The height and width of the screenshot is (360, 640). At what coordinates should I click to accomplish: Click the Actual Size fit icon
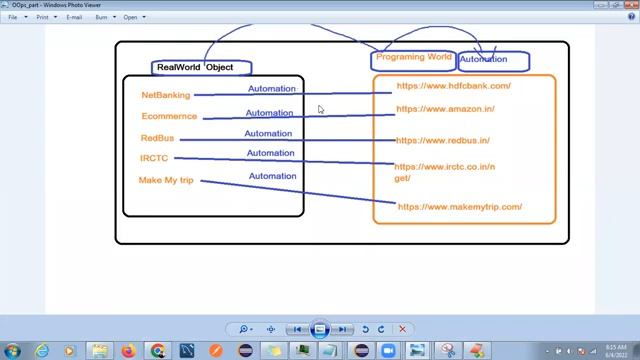[x=271, y=329]
